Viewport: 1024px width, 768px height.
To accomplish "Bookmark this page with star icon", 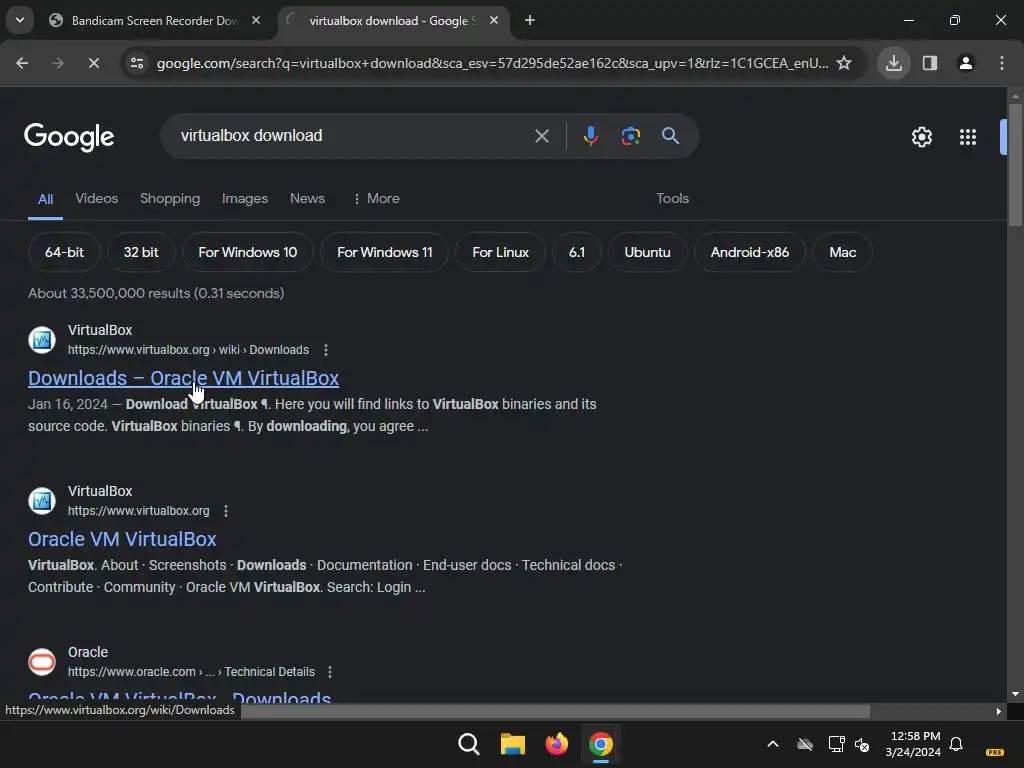I will 844,63.
